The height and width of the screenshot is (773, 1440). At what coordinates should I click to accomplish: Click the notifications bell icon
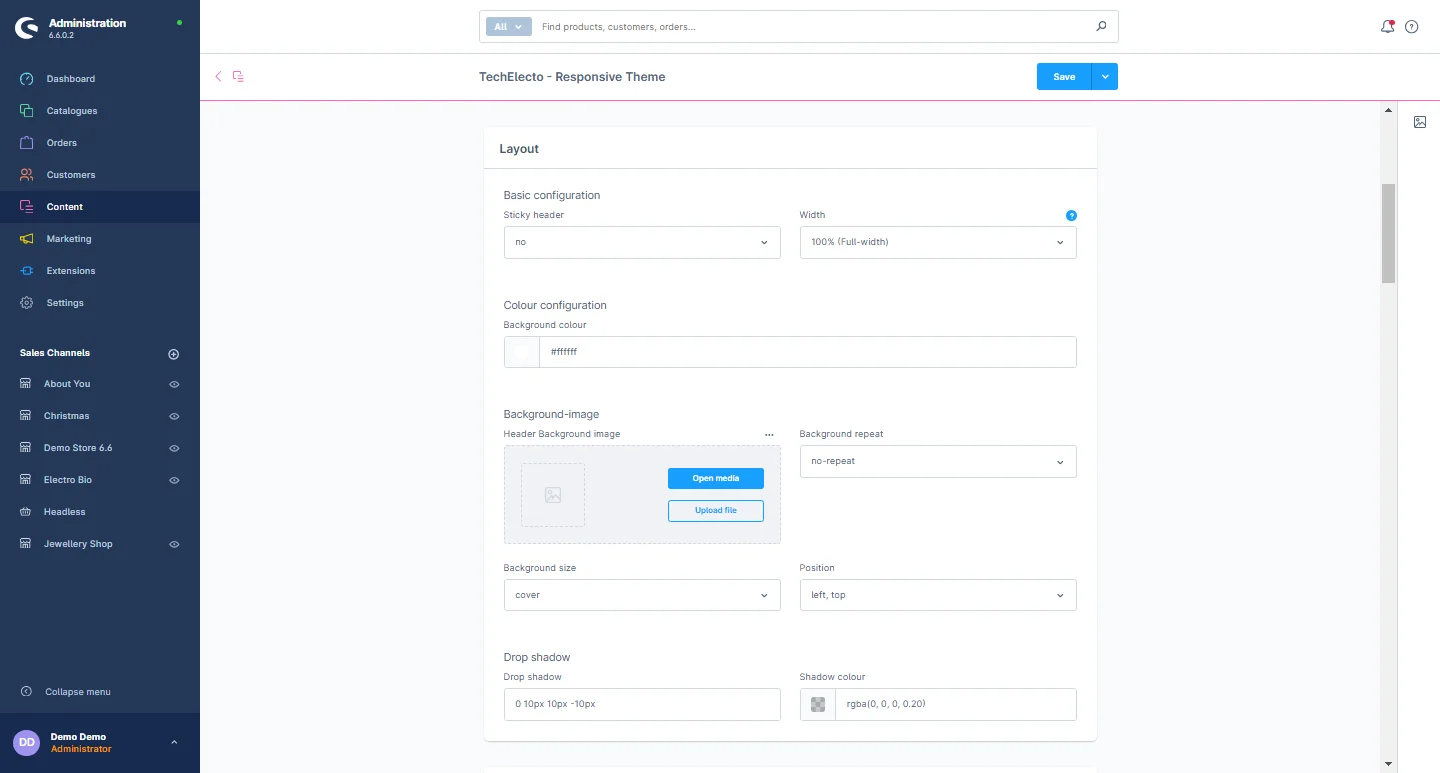(1387, 27)
